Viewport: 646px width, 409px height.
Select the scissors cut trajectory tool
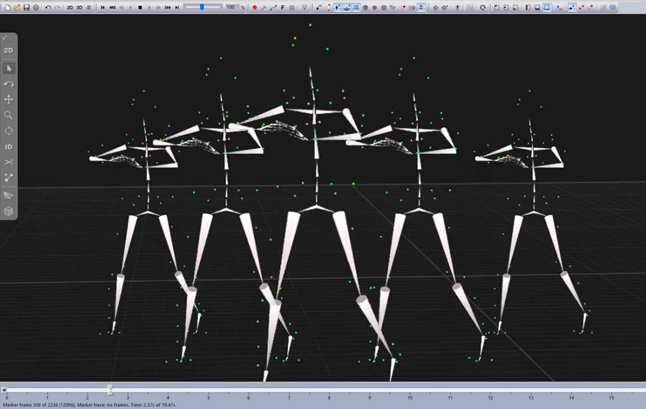(x=9, y=162)
